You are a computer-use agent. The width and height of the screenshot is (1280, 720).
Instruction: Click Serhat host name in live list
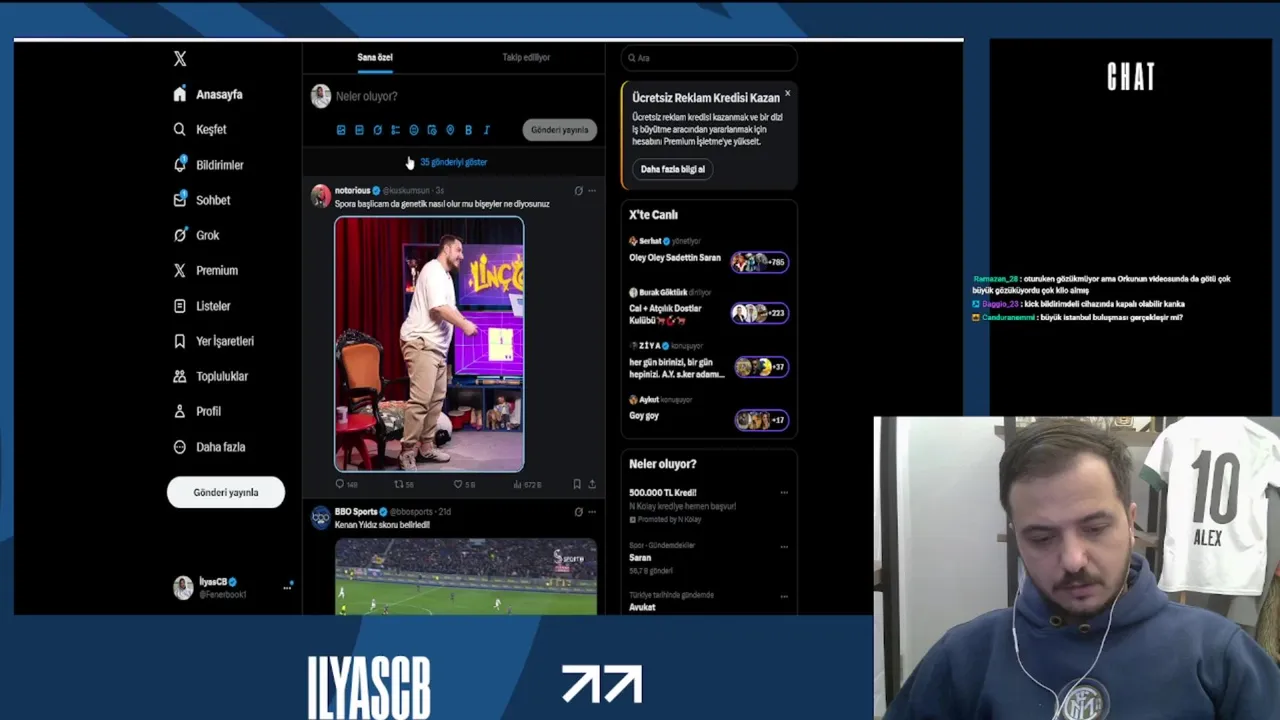tap(650, 241)
